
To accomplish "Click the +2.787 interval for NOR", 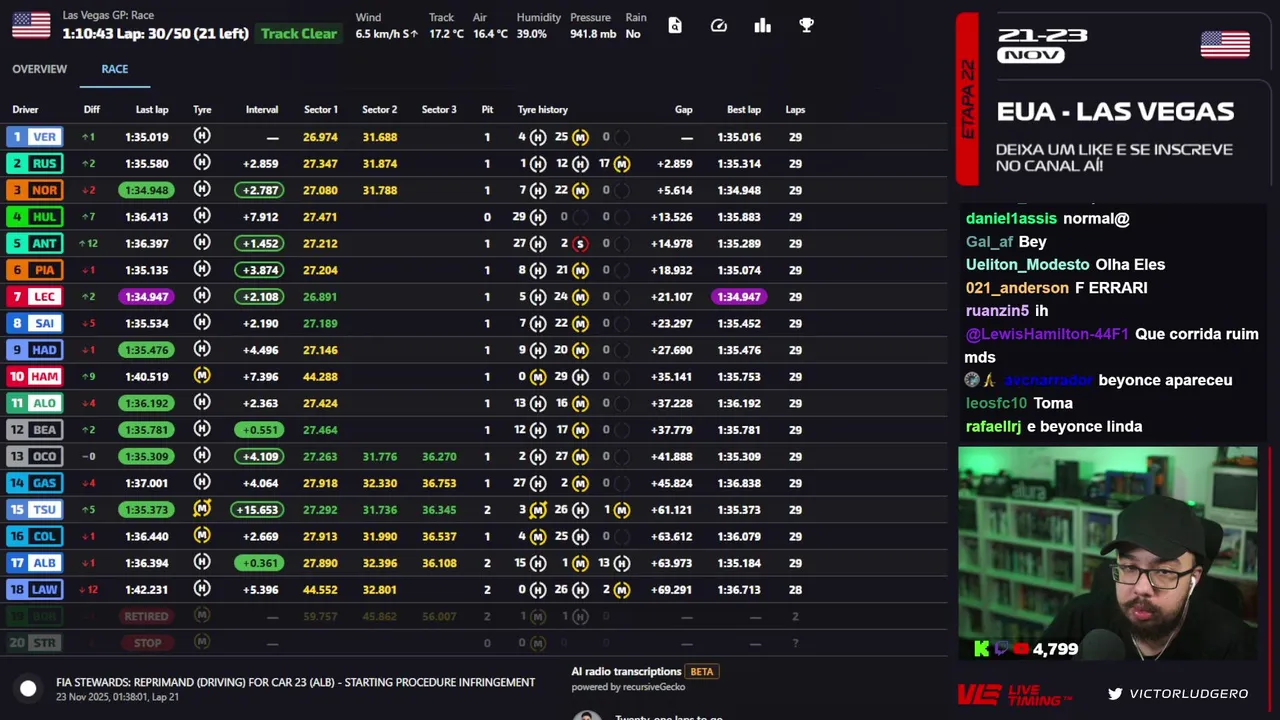I will pos(260,190).
